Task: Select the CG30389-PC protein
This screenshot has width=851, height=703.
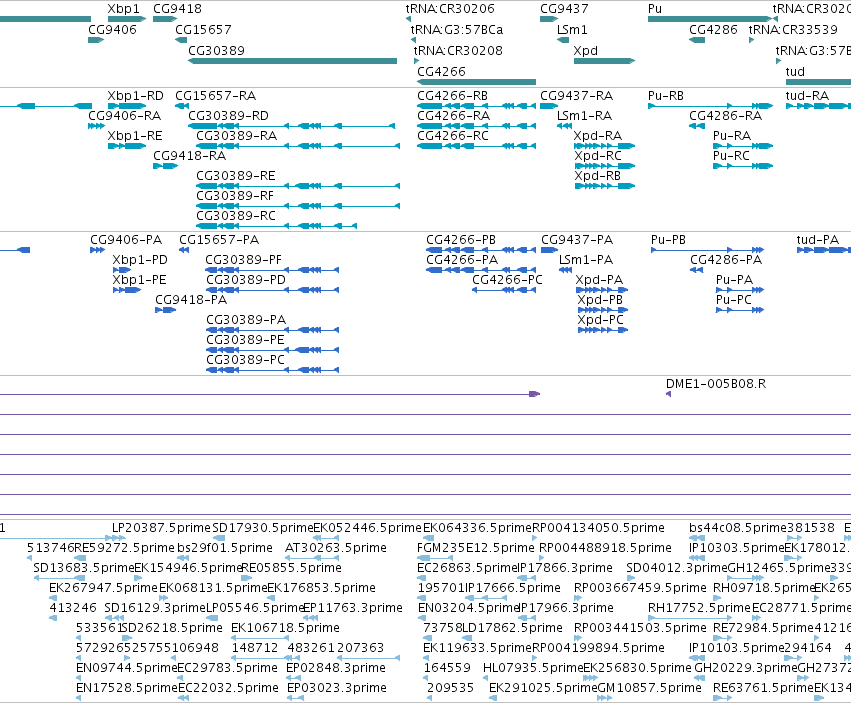Action: [272, 370]
